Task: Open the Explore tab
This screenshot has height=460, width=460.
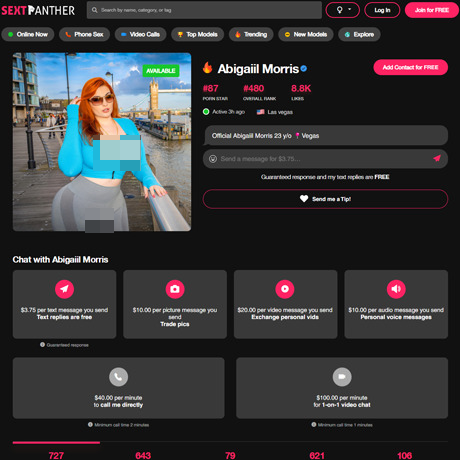Action: point(359,34)
